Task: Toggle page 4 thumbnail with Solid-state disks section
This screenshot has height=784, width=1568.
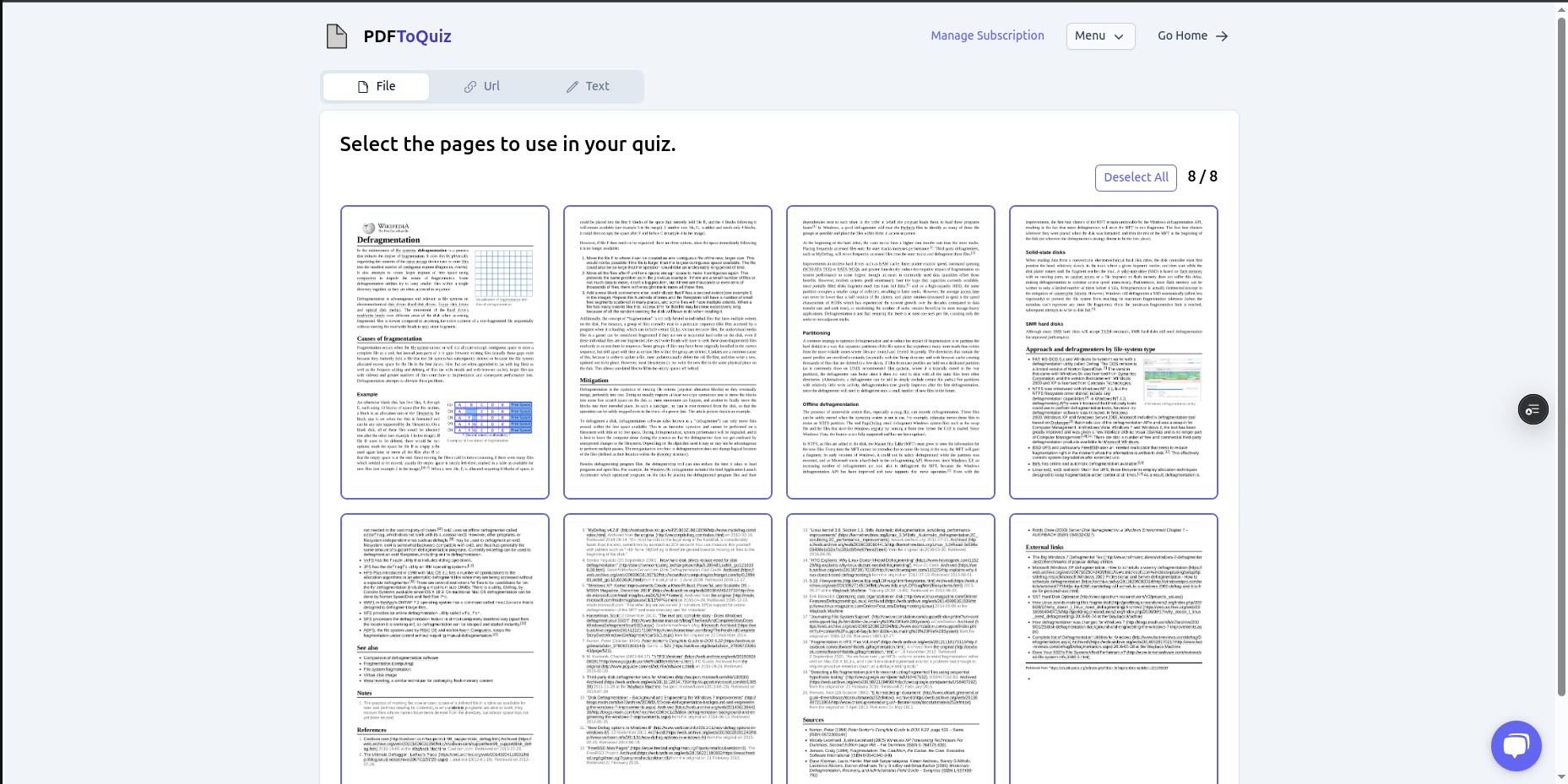Action: click(x=1114, y=353)
